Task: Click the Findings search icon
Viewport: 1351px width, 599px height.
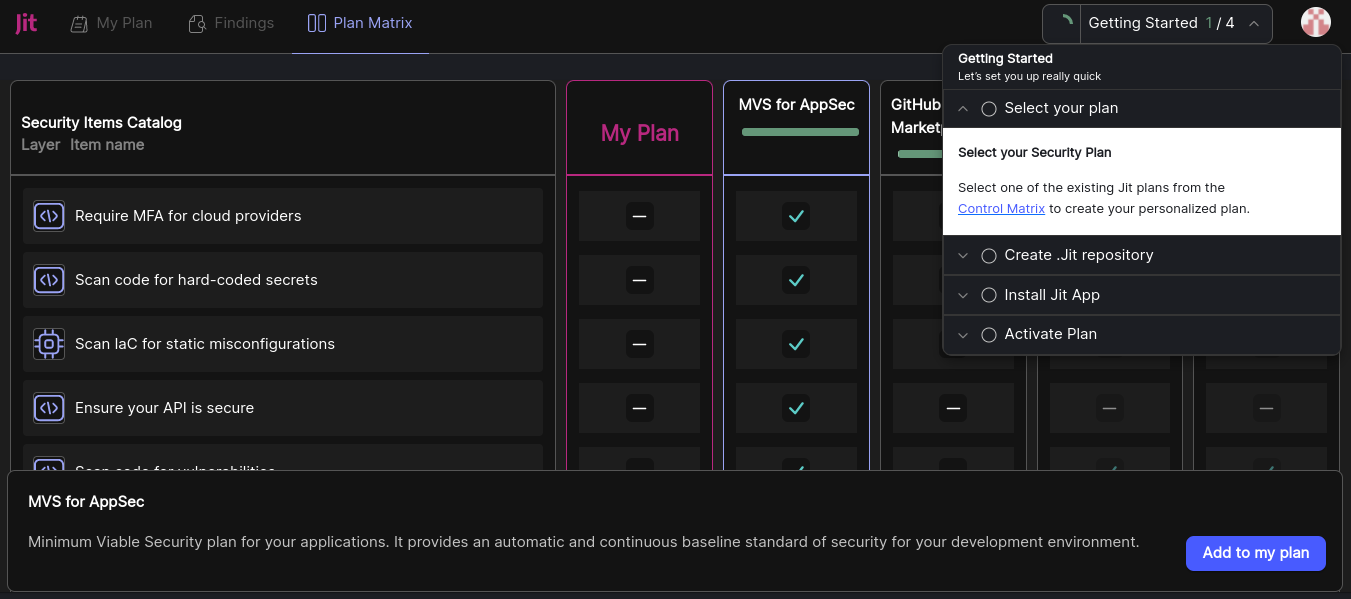Action: coord(198,23)
